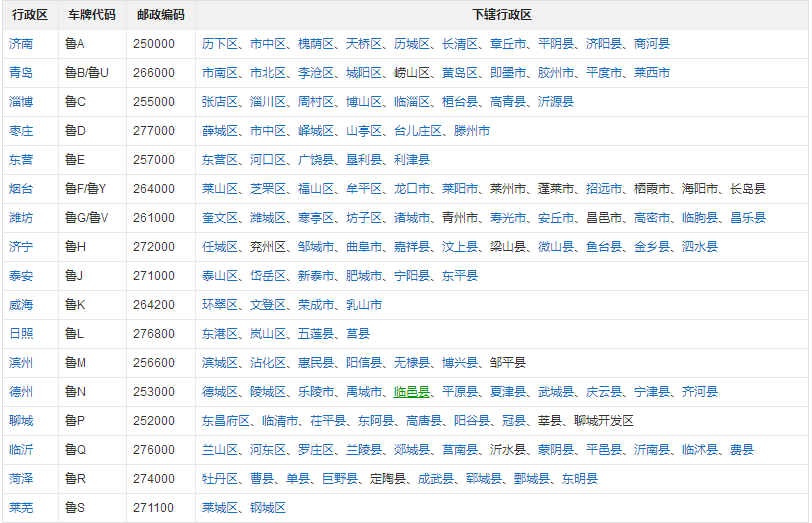Image resolution: width=812 pixels, height=523 pixels.
Task: Click the highlighted 临邑县 link
Action: (x=412, y=392)
